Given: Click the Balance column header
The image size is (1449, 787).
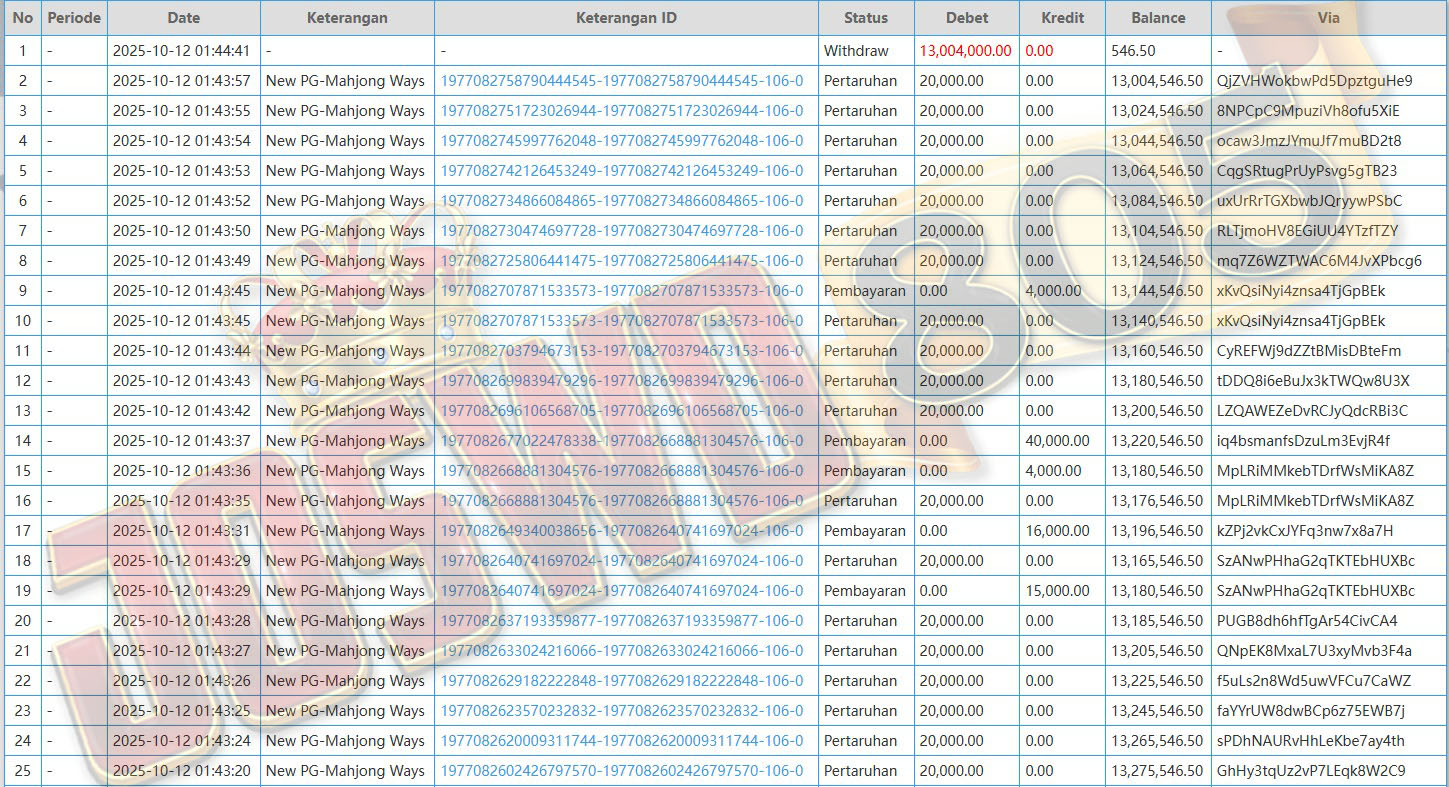Looking at the screenshot, I should pyautogui.click(x=1158, y=18).
